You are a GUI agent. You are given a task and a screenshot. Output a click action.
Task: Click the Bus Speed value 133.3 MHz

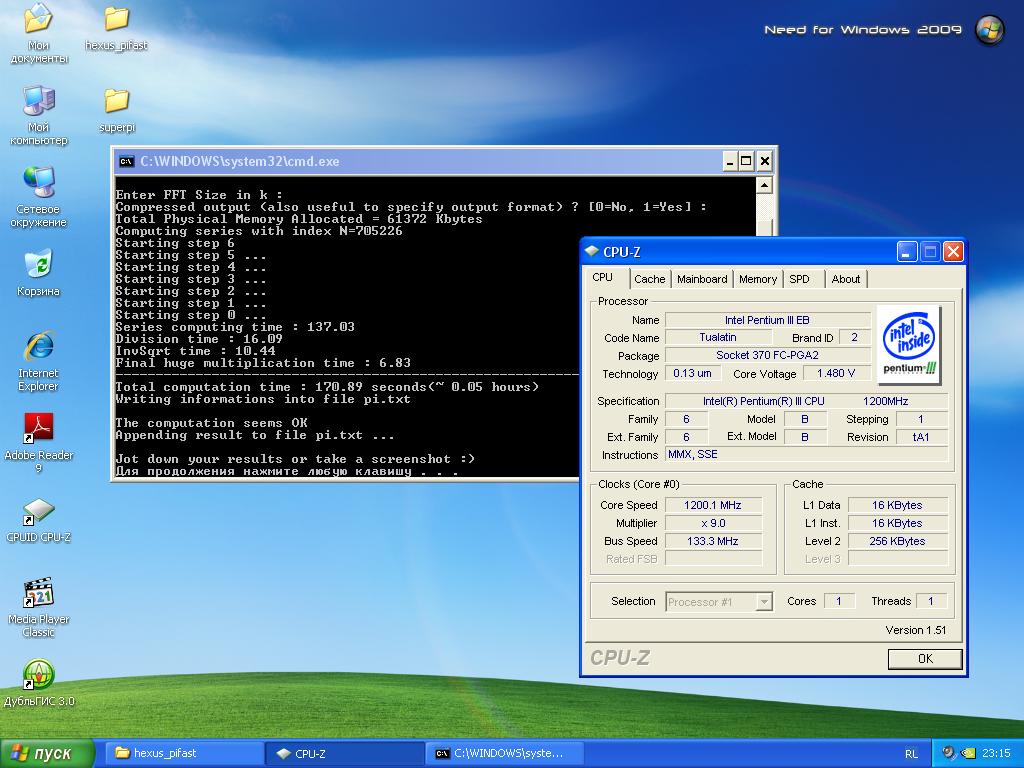(713, 541)
